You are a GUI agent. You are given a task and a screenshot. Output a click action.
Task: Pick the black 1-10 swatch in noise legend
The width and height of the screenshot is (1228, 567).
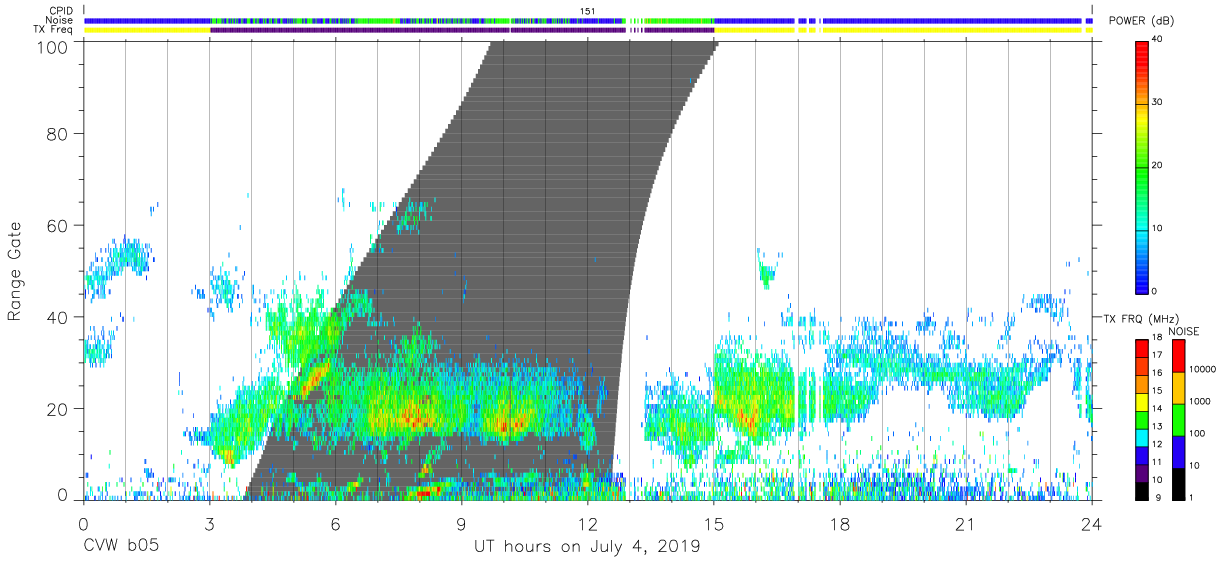(1178, 482)
